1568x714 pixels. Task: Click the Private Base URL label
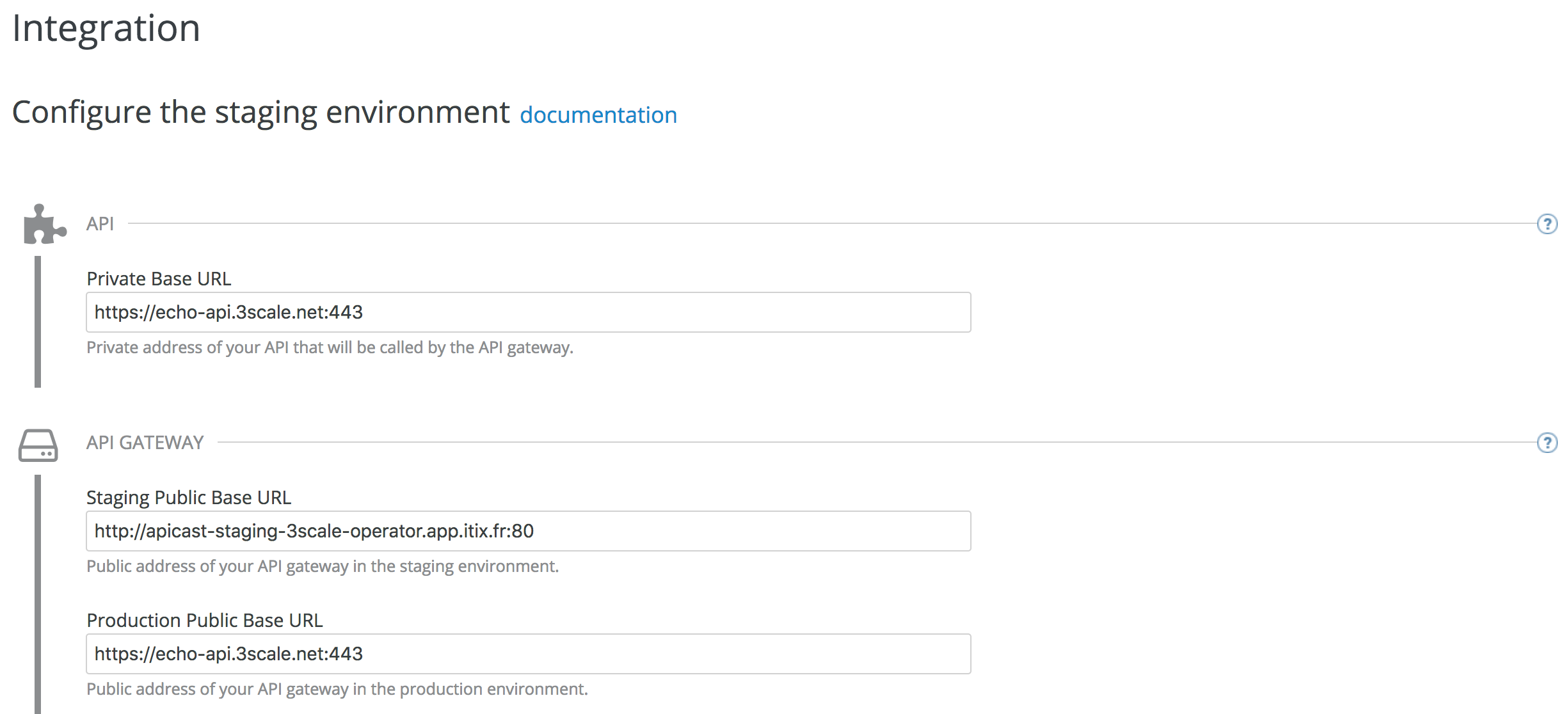pyautogui.click(x=159, y=279)
